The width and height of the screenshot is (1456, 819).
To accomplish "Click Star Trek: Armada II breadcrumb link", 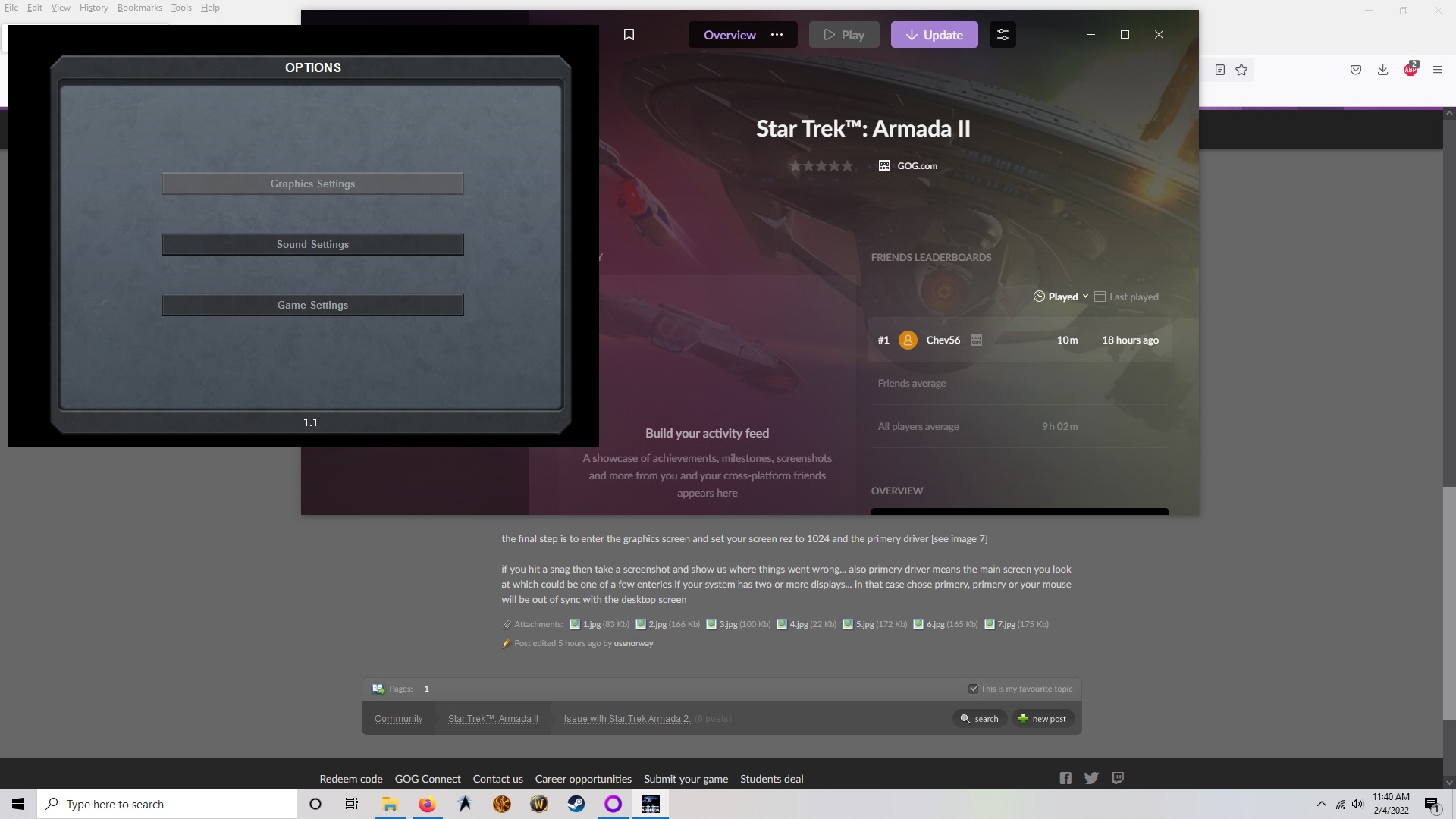I will [x=493, y=719].
